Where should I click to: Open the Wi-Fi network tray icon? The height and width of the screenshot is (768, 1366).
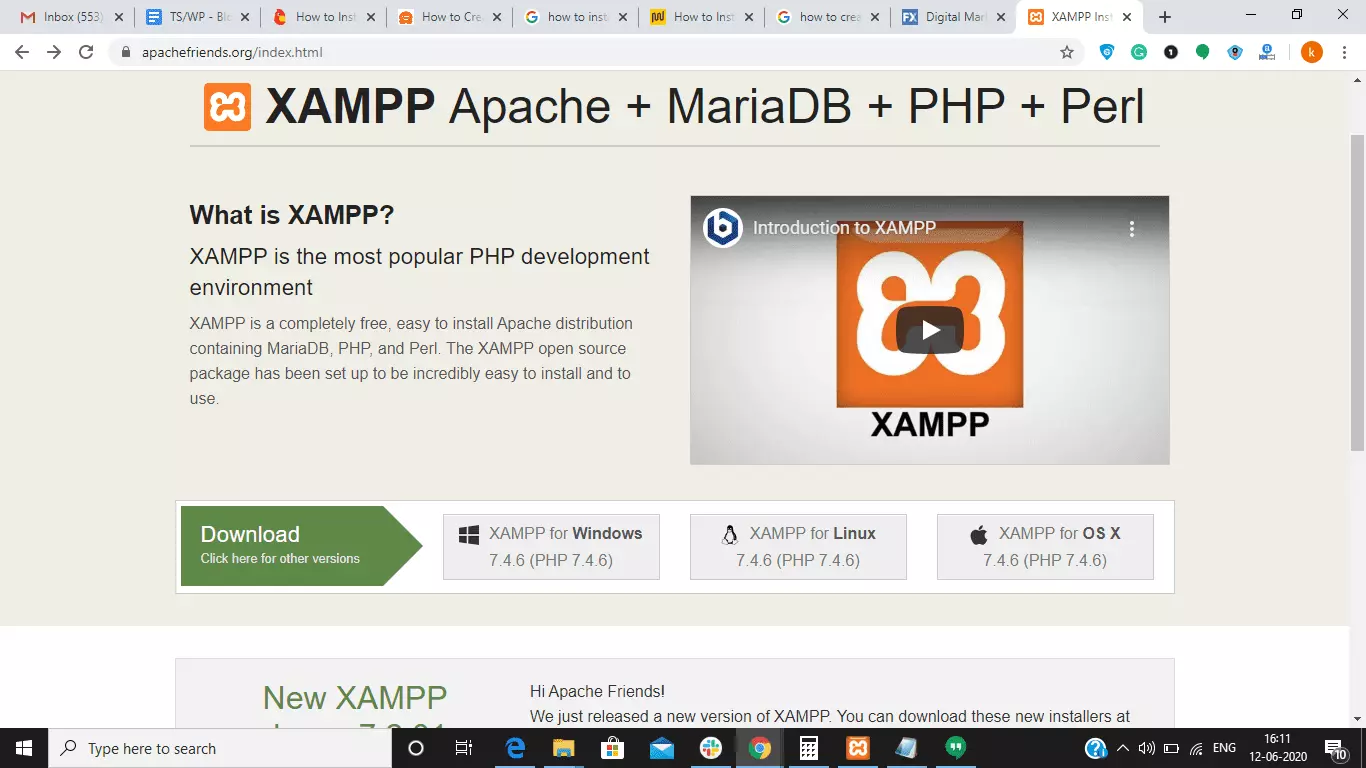1196,748
